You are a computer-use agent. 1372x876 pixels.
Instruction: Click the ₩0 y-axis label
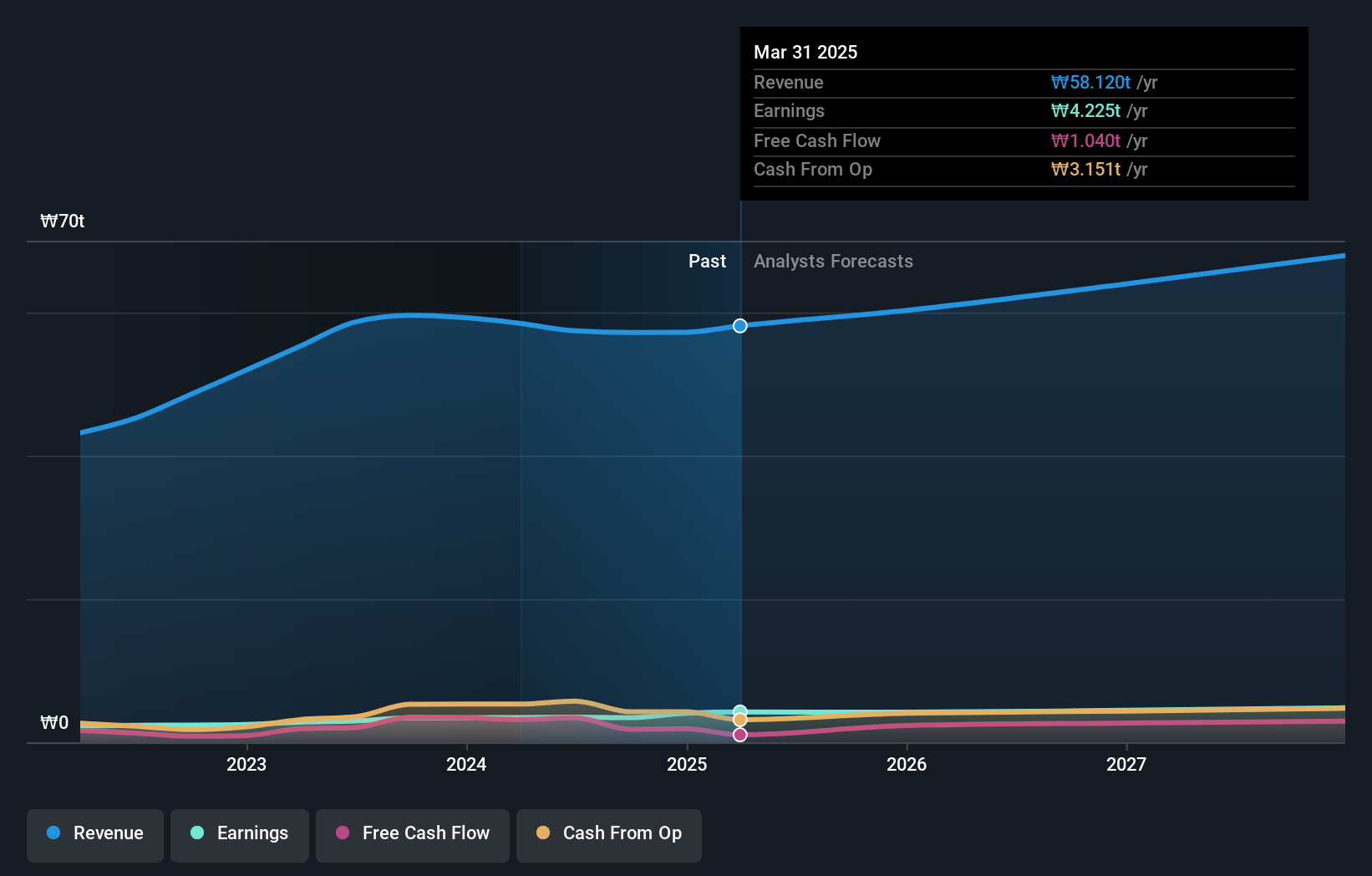(54, 722)
